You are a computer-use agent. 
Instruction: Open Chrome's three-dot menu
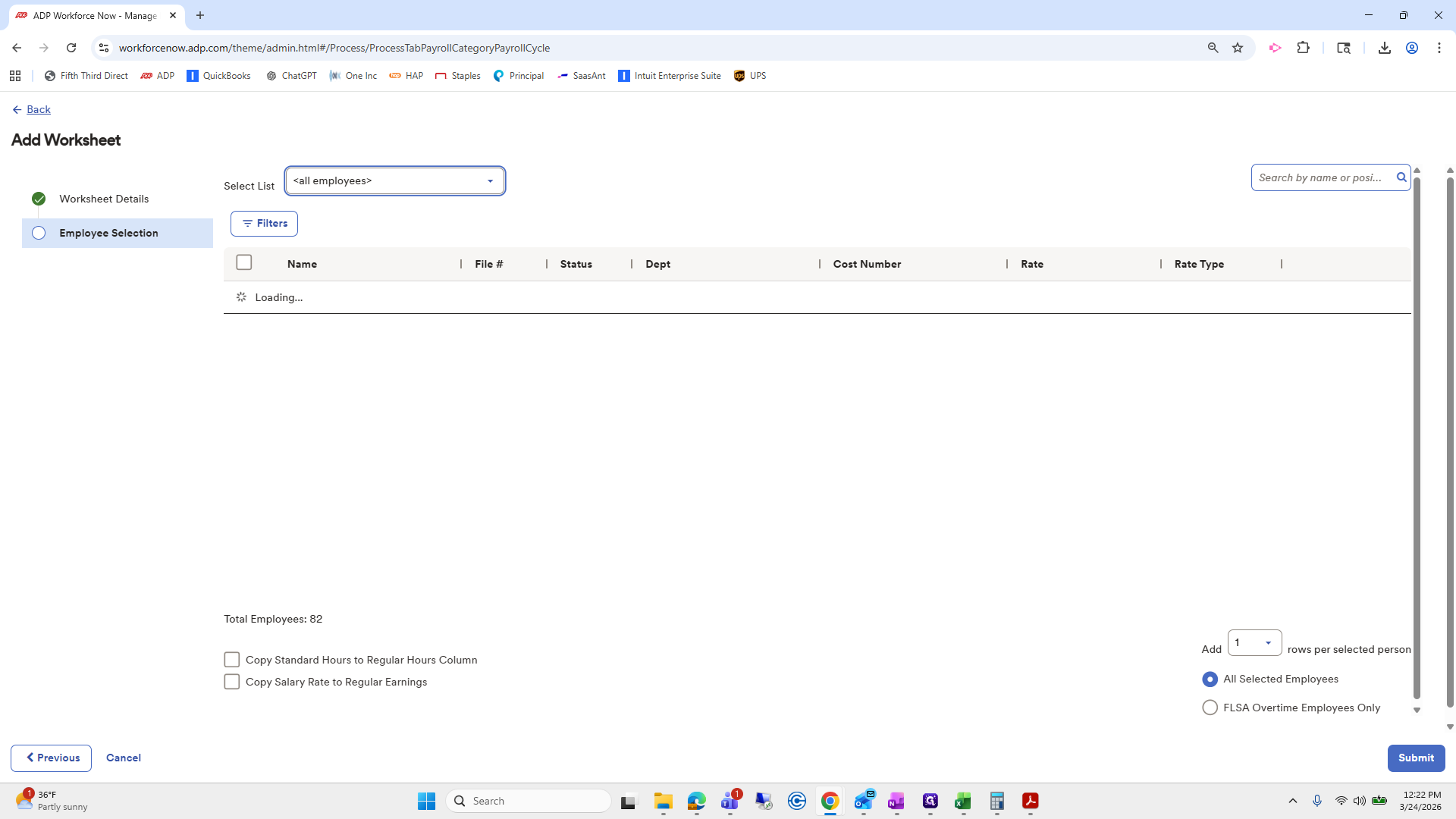pyautogui.click(x=1439, y=47)
